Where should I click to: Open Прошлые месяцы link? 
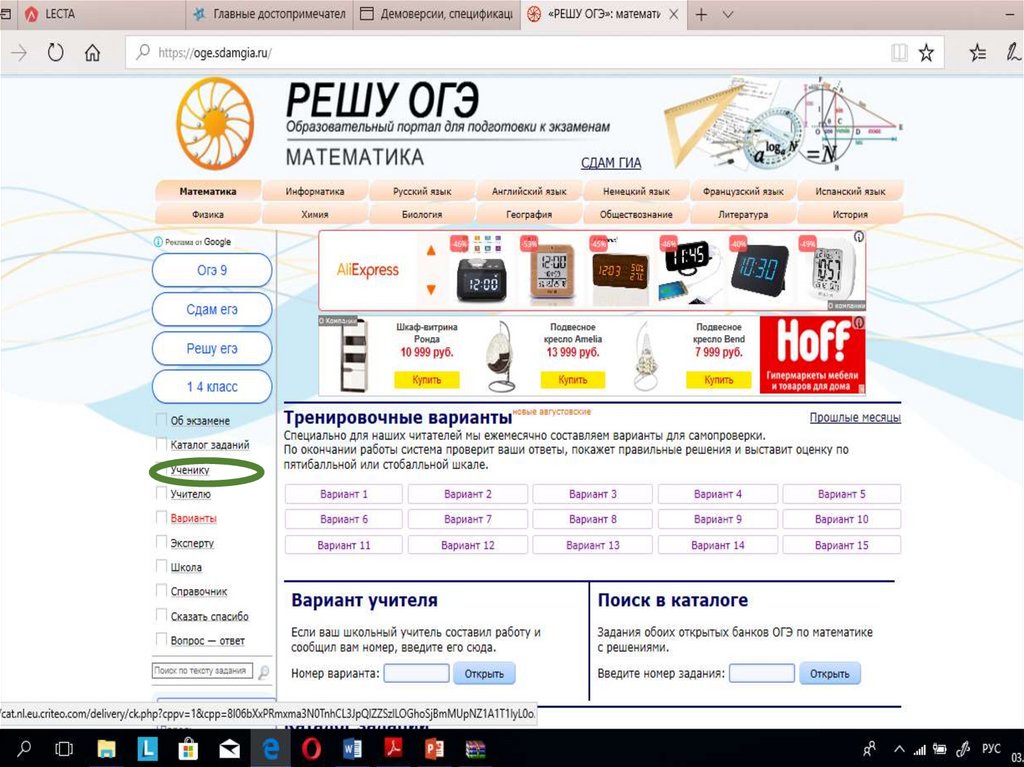click(x=855, y=417)
